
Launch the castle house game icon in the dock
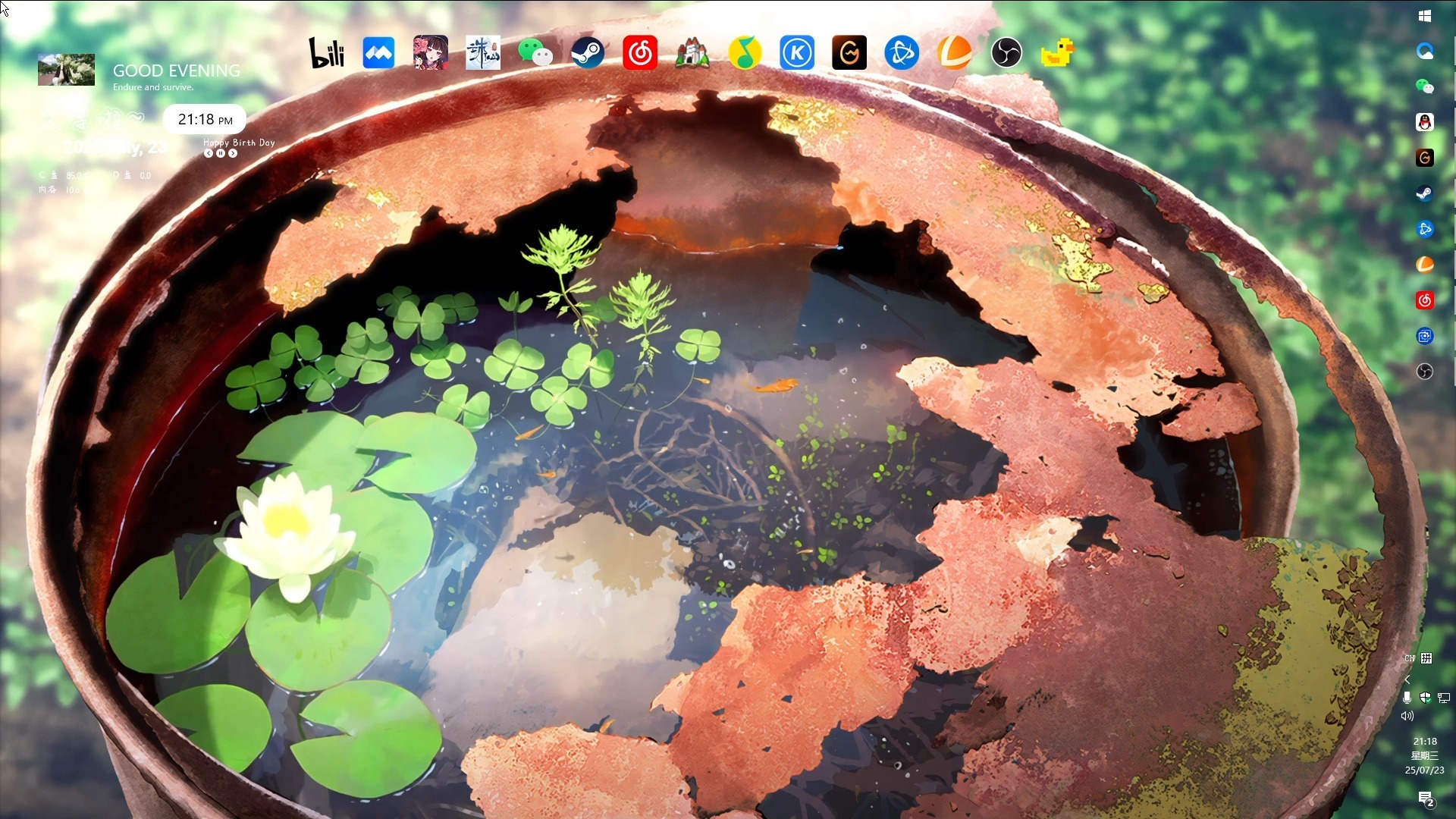692,53
